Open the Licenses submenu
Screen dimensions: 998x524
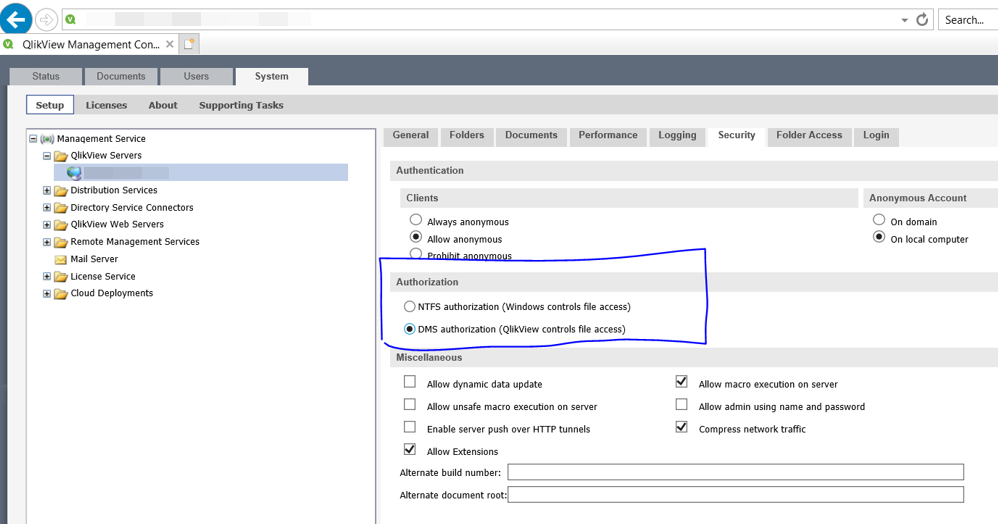point(106,105)
